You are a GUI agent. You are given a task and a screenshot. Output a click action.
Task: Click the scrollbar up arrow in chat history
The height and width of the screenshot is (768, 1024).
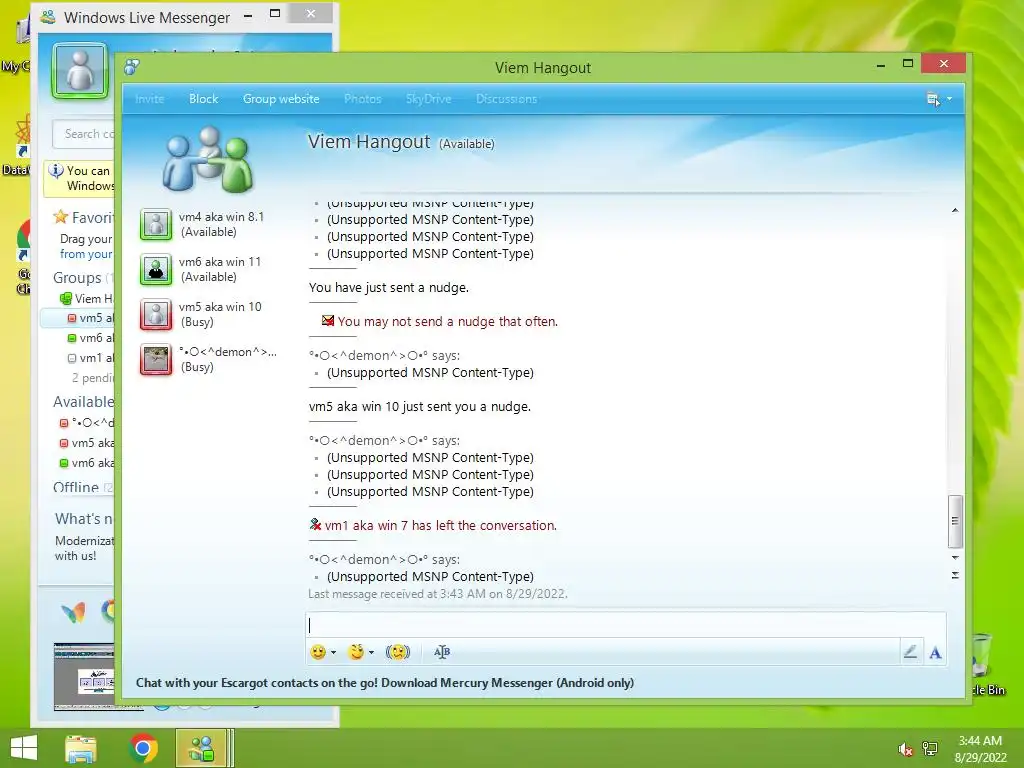955,210
